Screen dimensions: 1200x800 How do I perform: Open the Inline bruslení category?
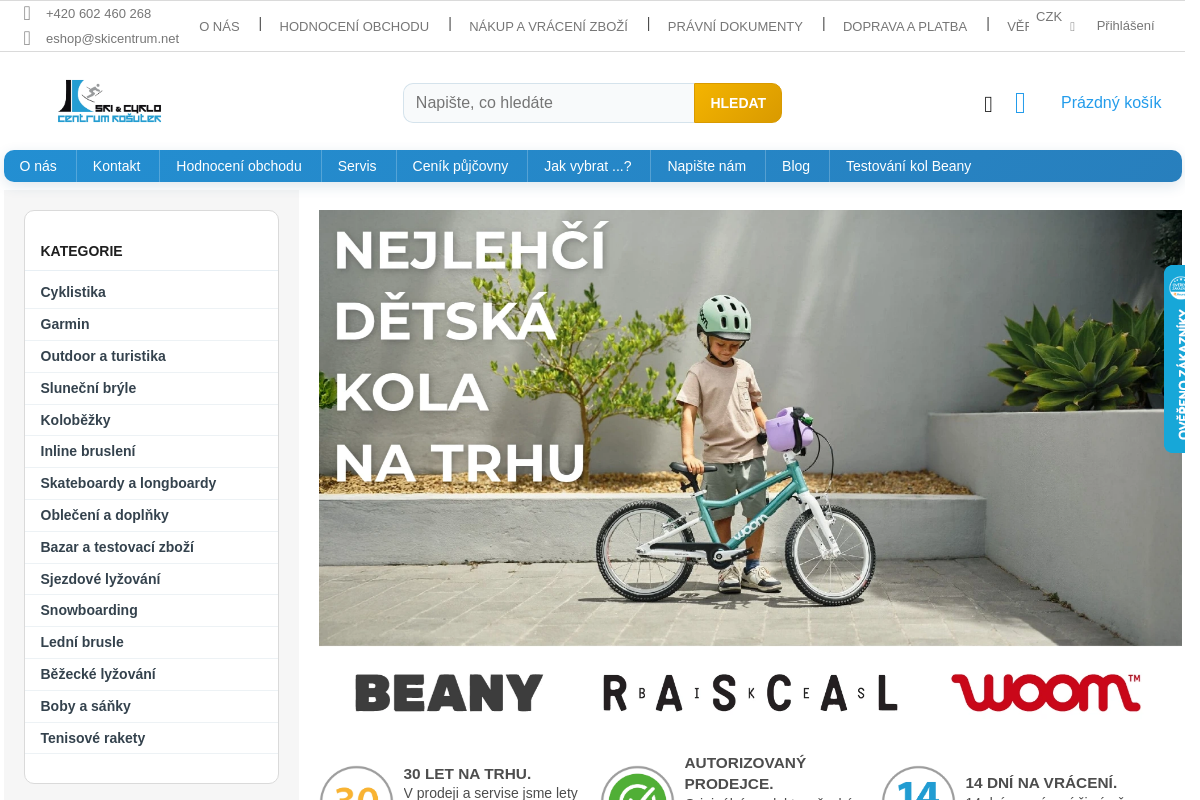(x=151, y=451)
